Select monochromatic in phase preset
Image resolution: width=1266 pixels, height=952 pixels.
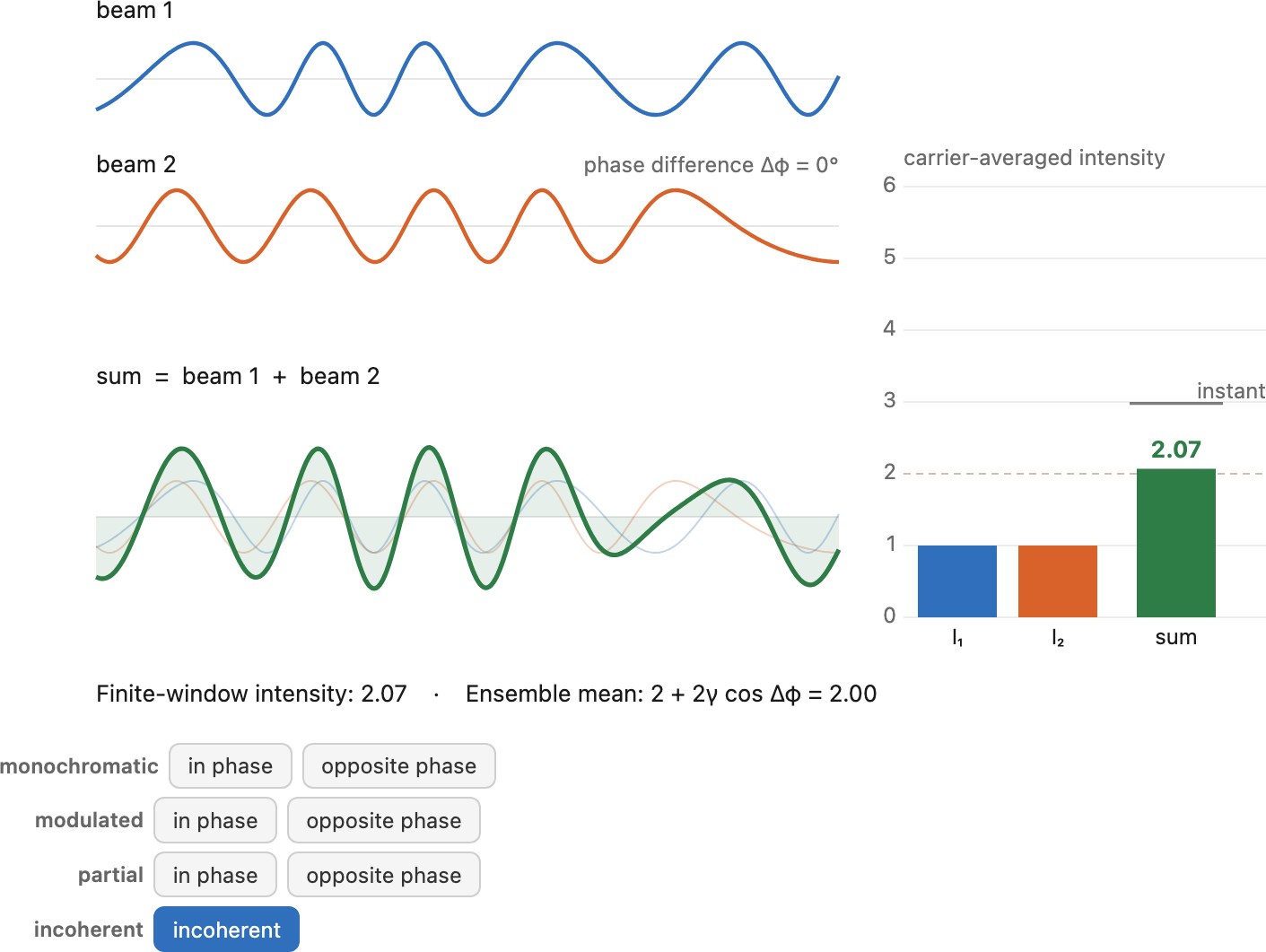[231, 766]
